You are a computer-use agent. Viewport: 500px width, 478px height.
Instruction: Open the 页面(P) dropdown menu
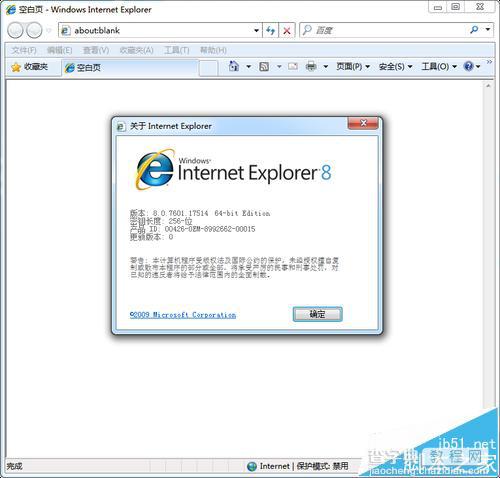point(353,67)
